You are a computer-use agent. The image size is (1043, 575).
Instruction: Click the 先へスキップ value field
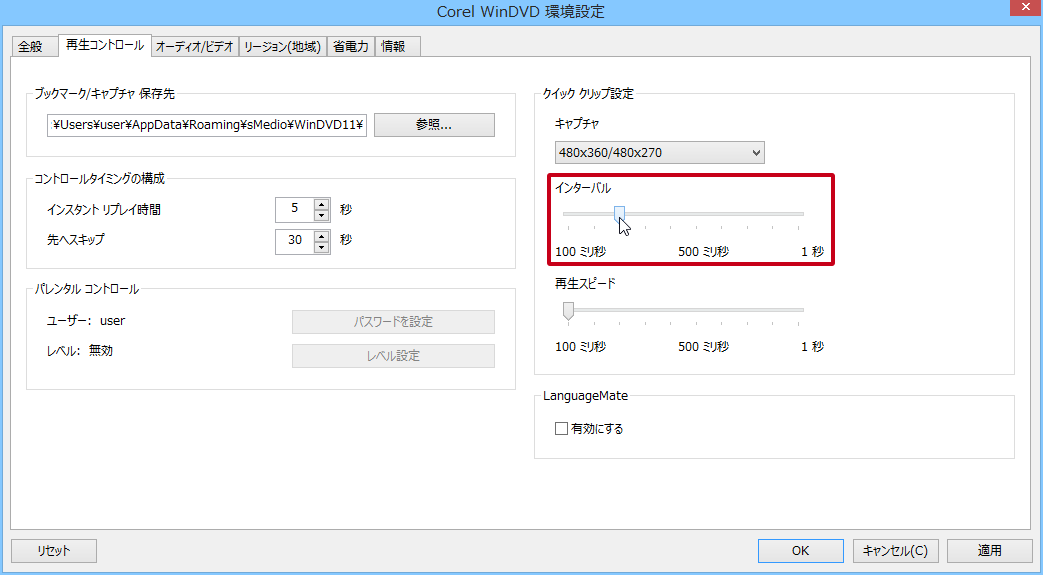pyautogui.click(x=295, y=242)
